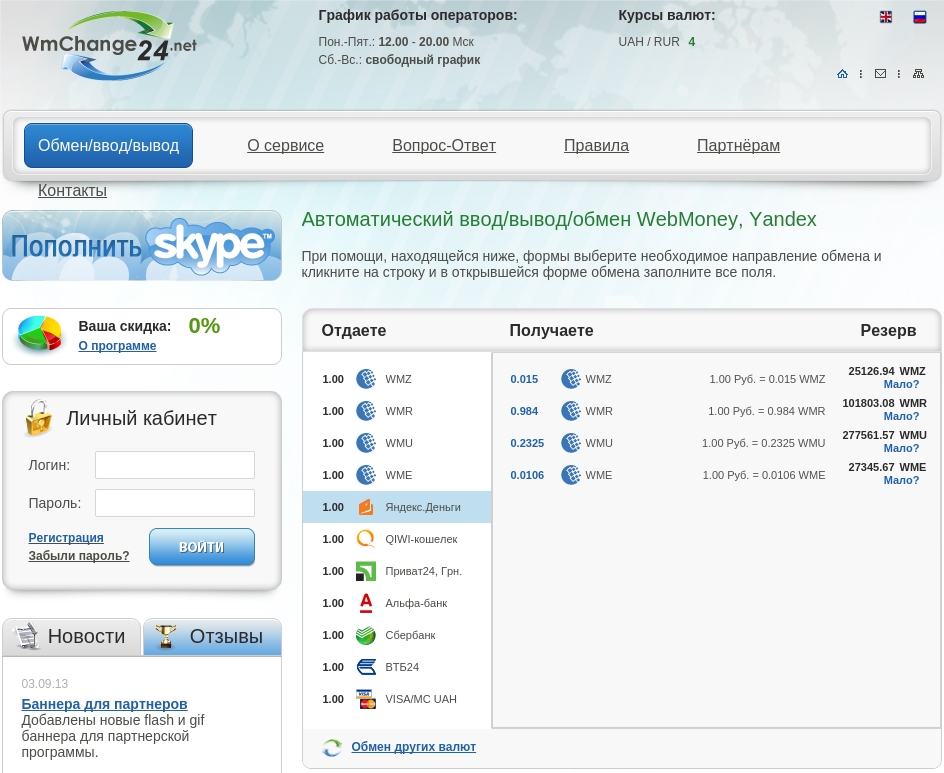Click Мало? link under WMU reserve
Viewport: 944px width, 773px height.
coord(901,448)
